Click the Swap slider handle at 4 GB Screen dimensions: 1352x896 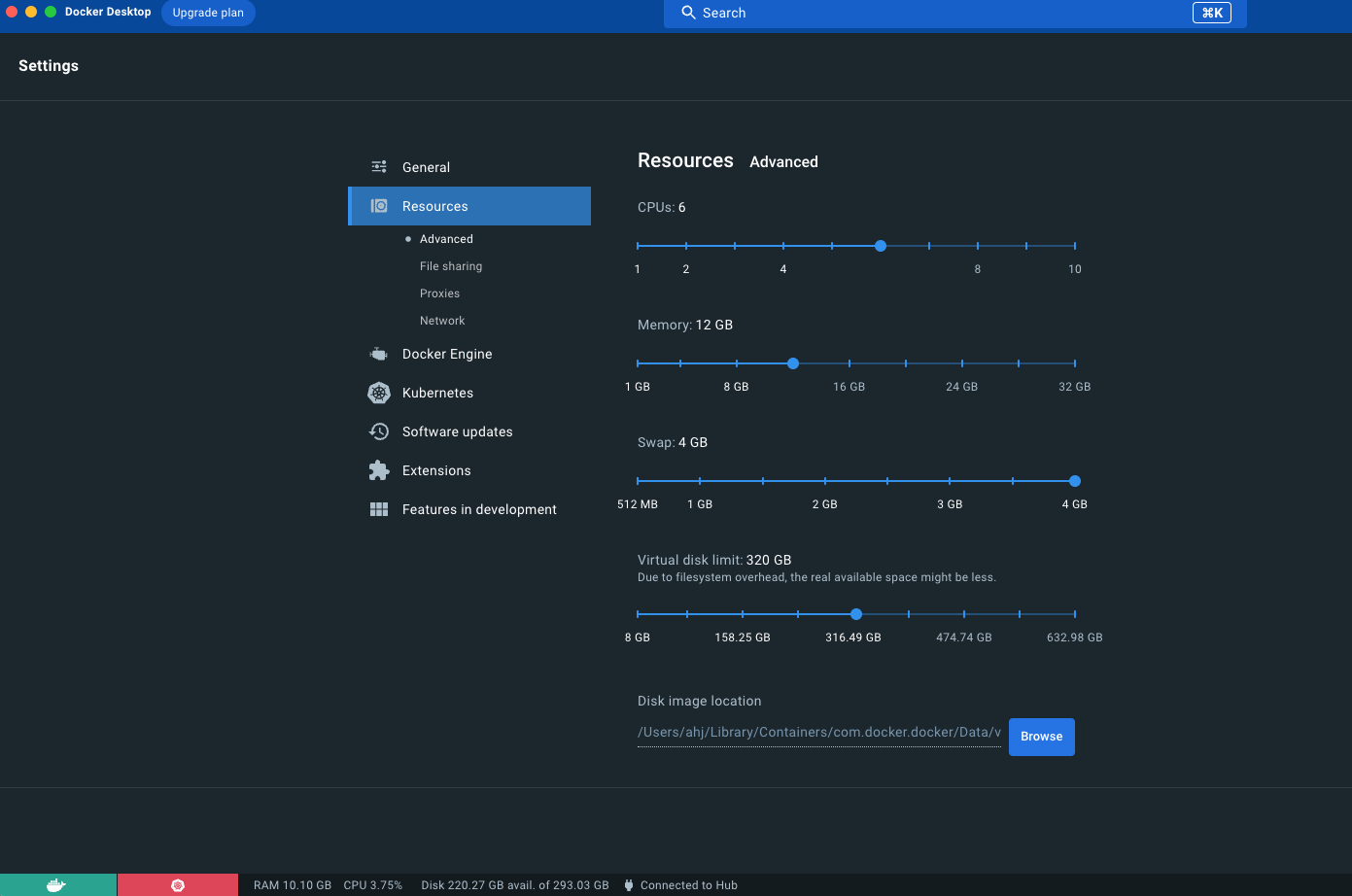(x=1075, y=481)
